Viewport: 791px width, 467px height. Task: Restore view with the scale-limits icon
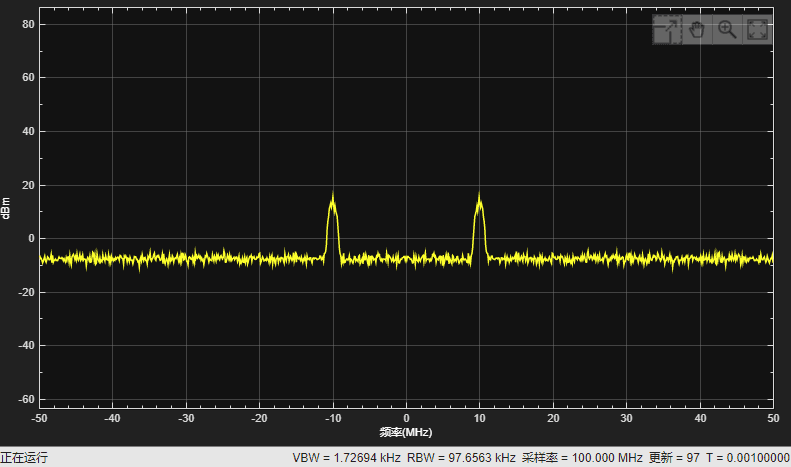click(757, 30)
